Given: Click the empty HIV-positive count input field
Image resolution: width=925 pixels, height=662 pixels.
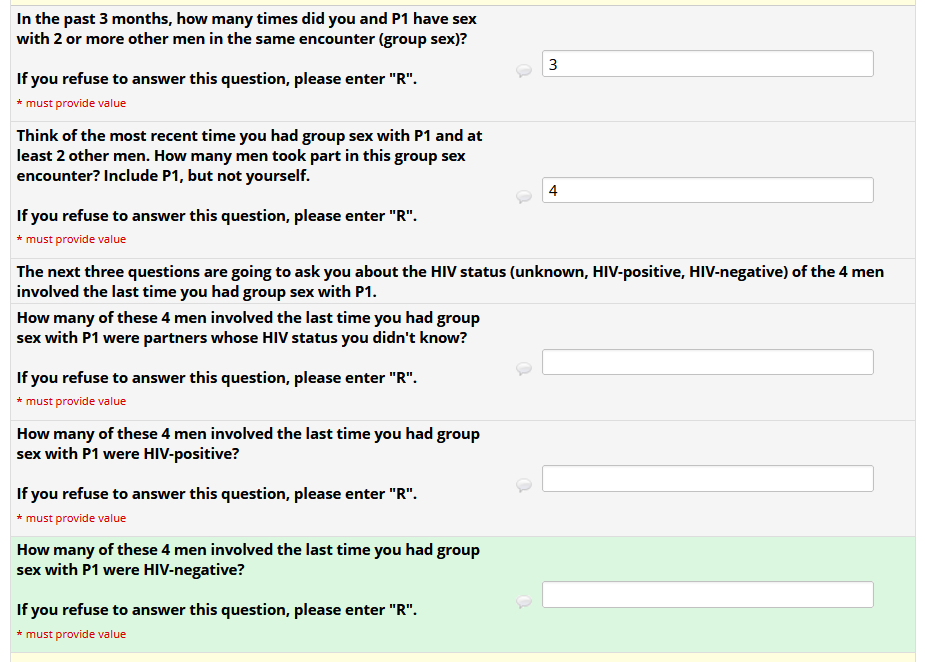Looking at the screenshot, I should tap(707, 478).
